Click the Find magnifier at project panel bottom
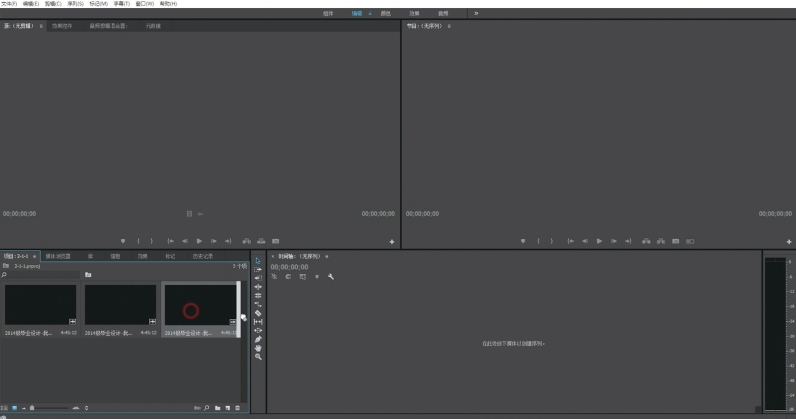Viewport: 796px width, 419px height. 207,408
